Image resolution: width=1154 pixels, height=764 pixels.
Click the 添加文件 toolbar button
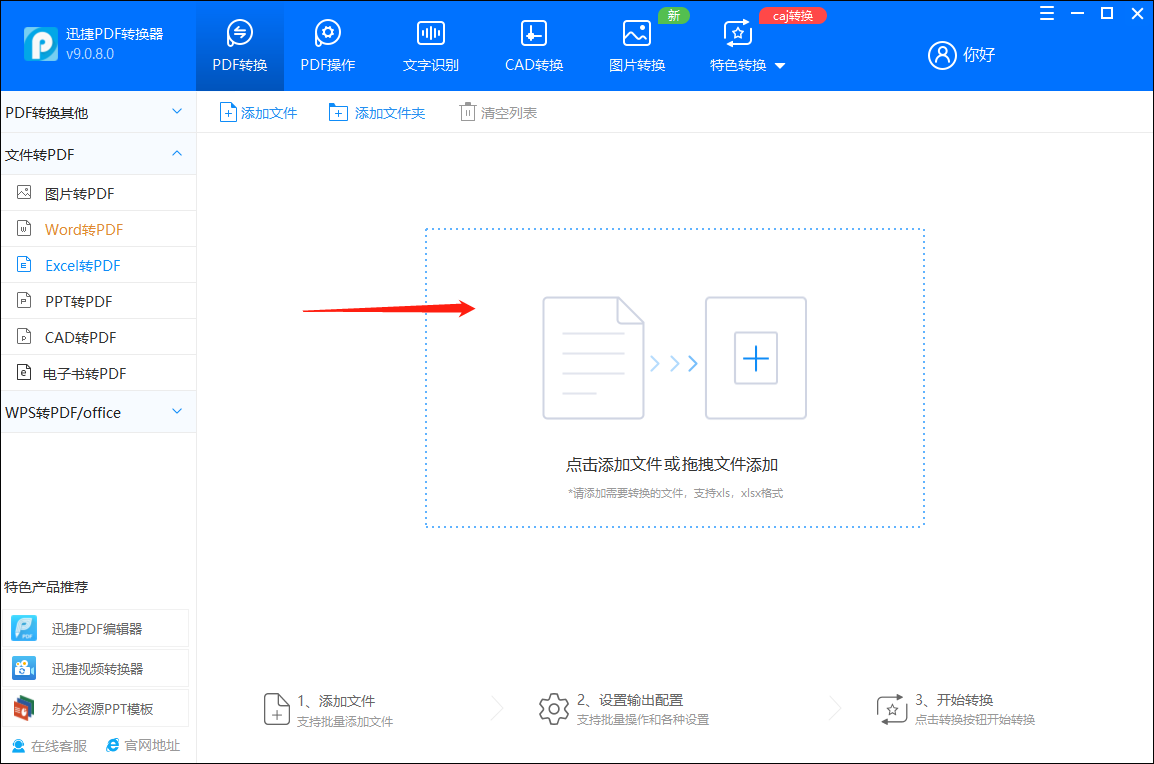click(258, 113)
